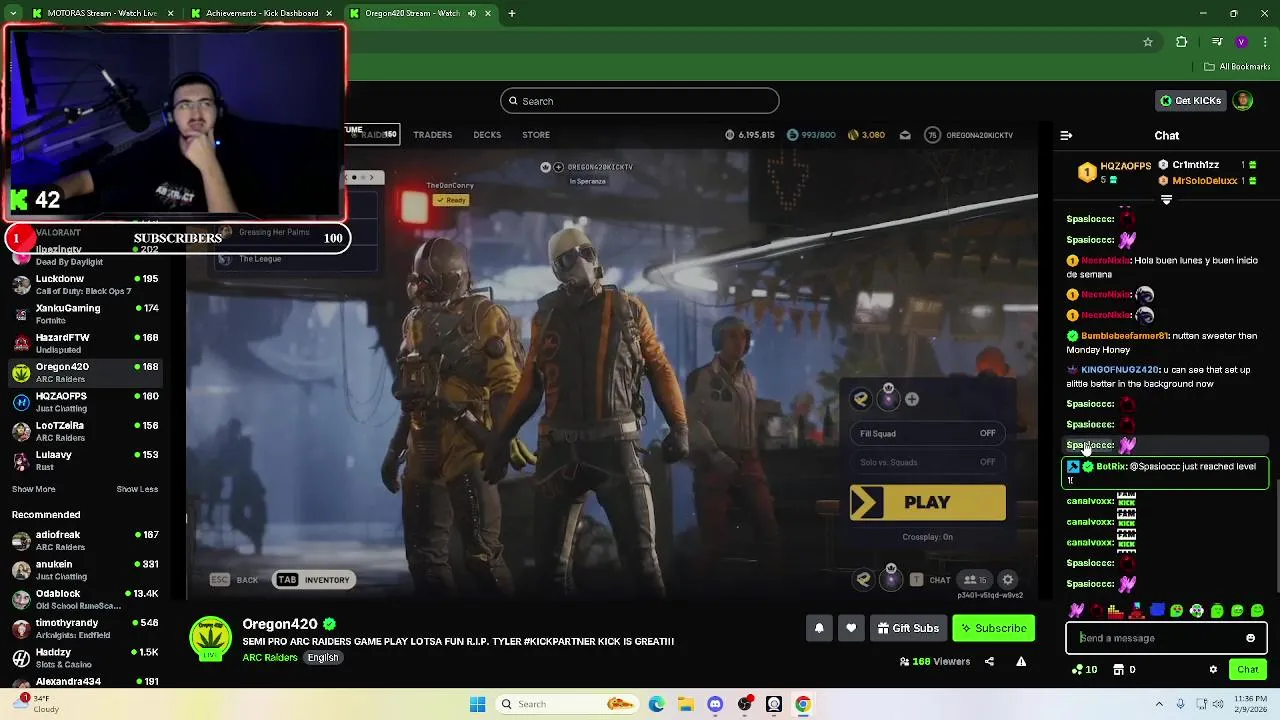Open HQZAOFPS channel in sidebar

(85, 402)
